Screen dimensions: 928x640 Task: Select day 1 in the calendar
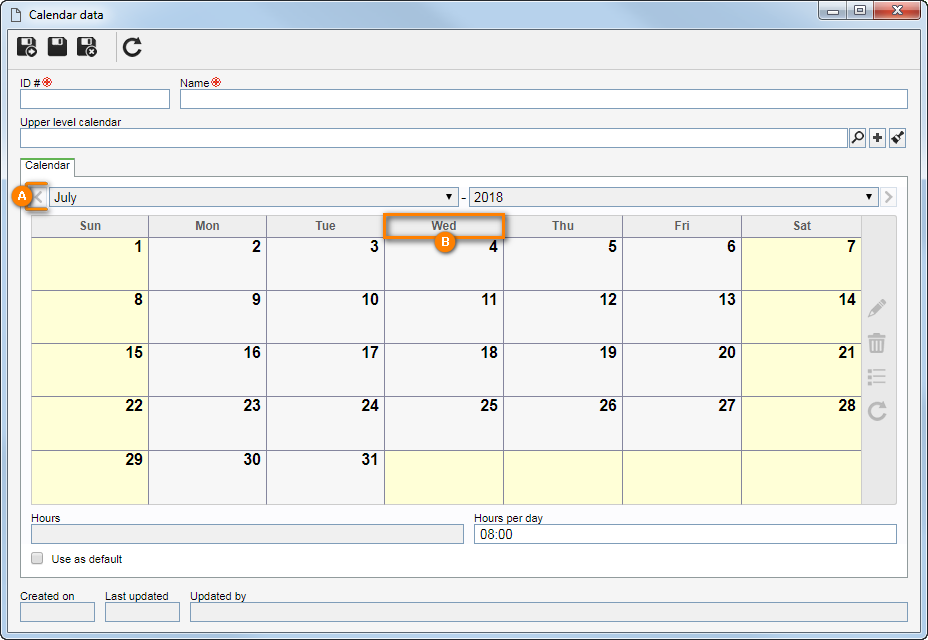pos(90,264)
